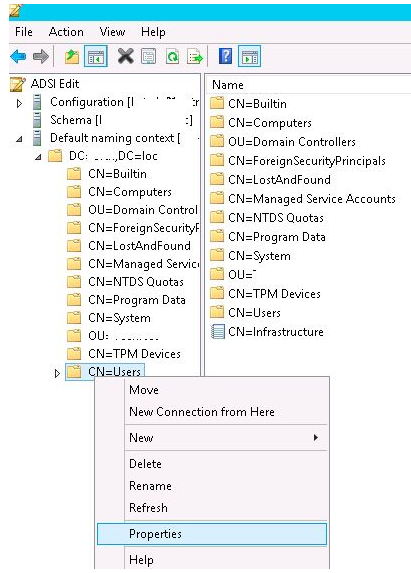The height and width of the screenshot is (573, 411).
Task: Toggle the Show/Hide Action Pane icon
Action: pos(250,56)
